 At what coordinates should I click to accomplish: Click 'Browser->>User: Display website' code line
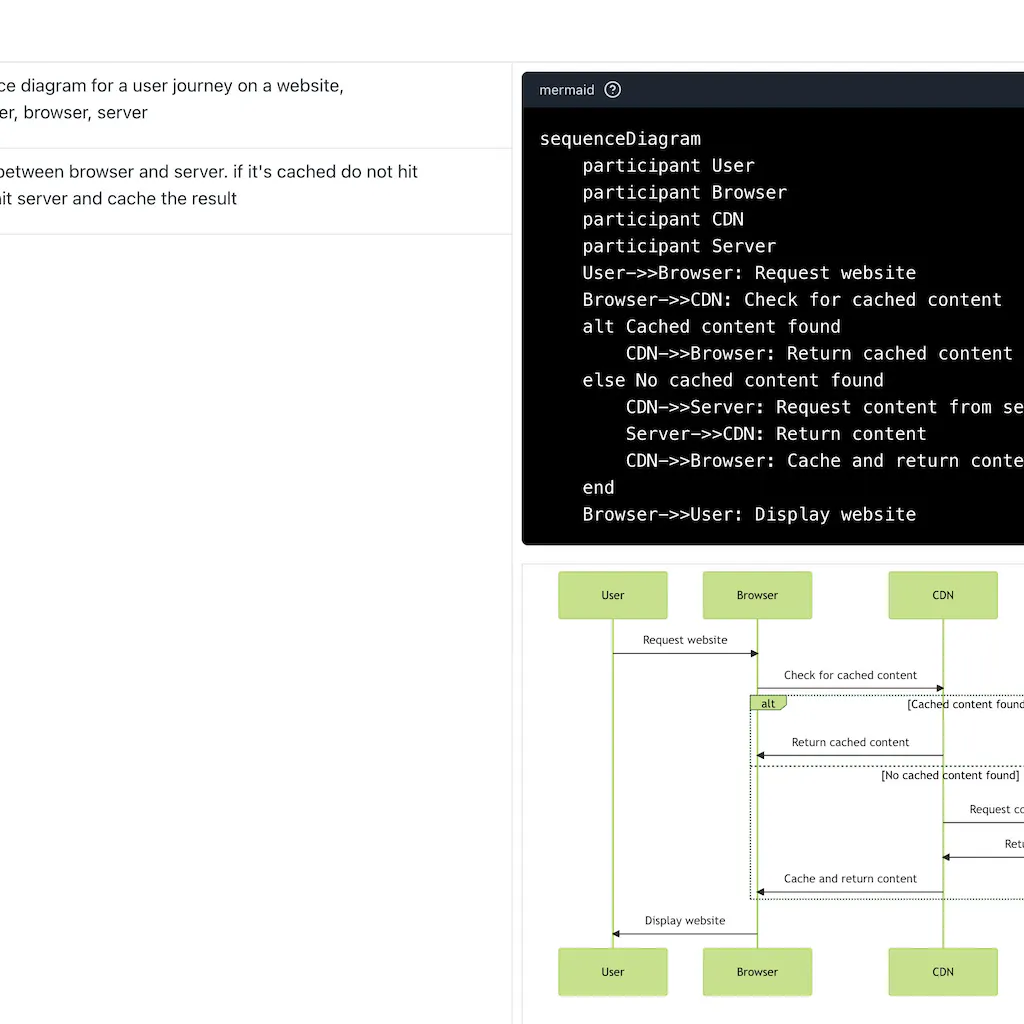749,514
